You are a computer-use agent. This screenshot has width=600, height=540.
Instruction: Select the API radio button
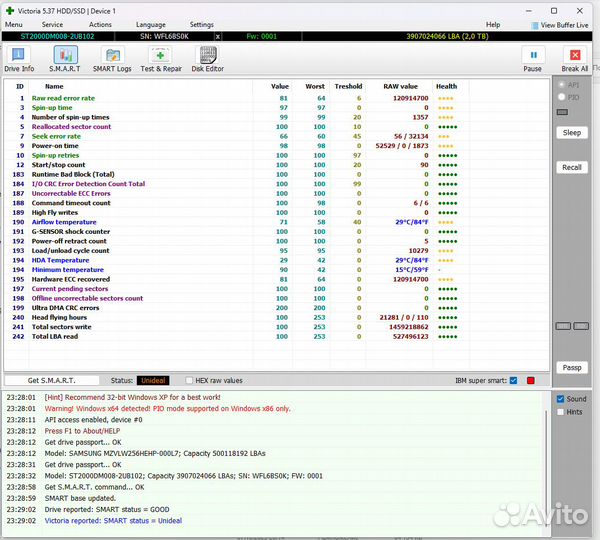point(561,85)
